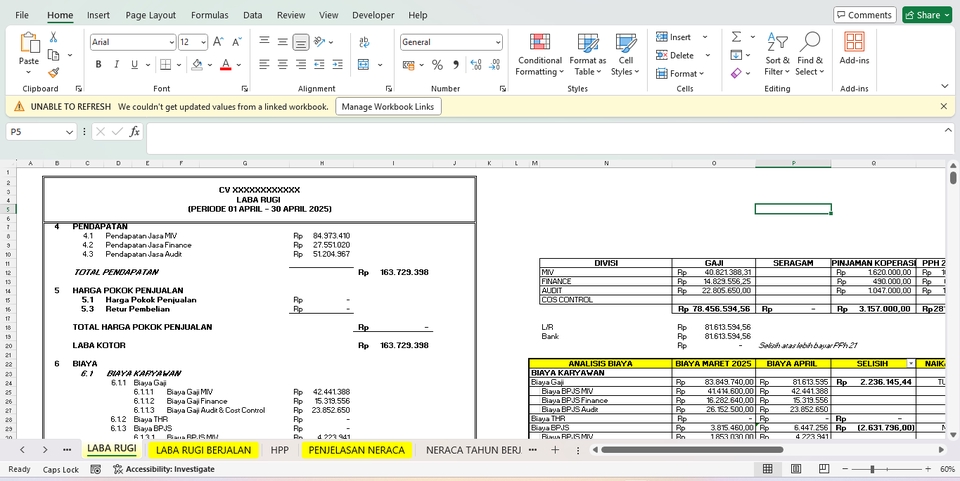960x481 pixels.
Task: Click the Insert Function fx icon
Action: point(135,132)
